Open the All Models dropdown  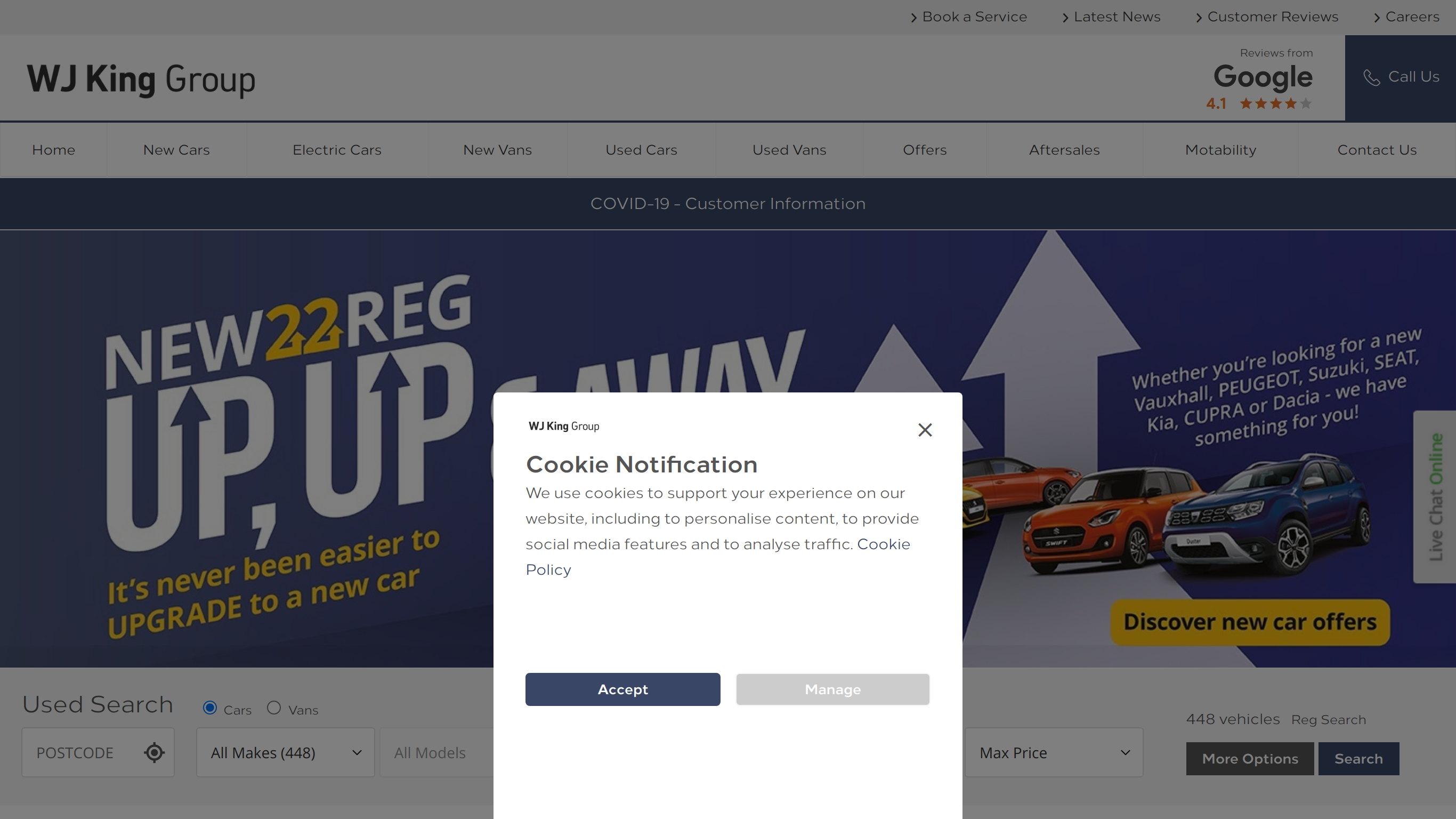click(x=436, y=752)
